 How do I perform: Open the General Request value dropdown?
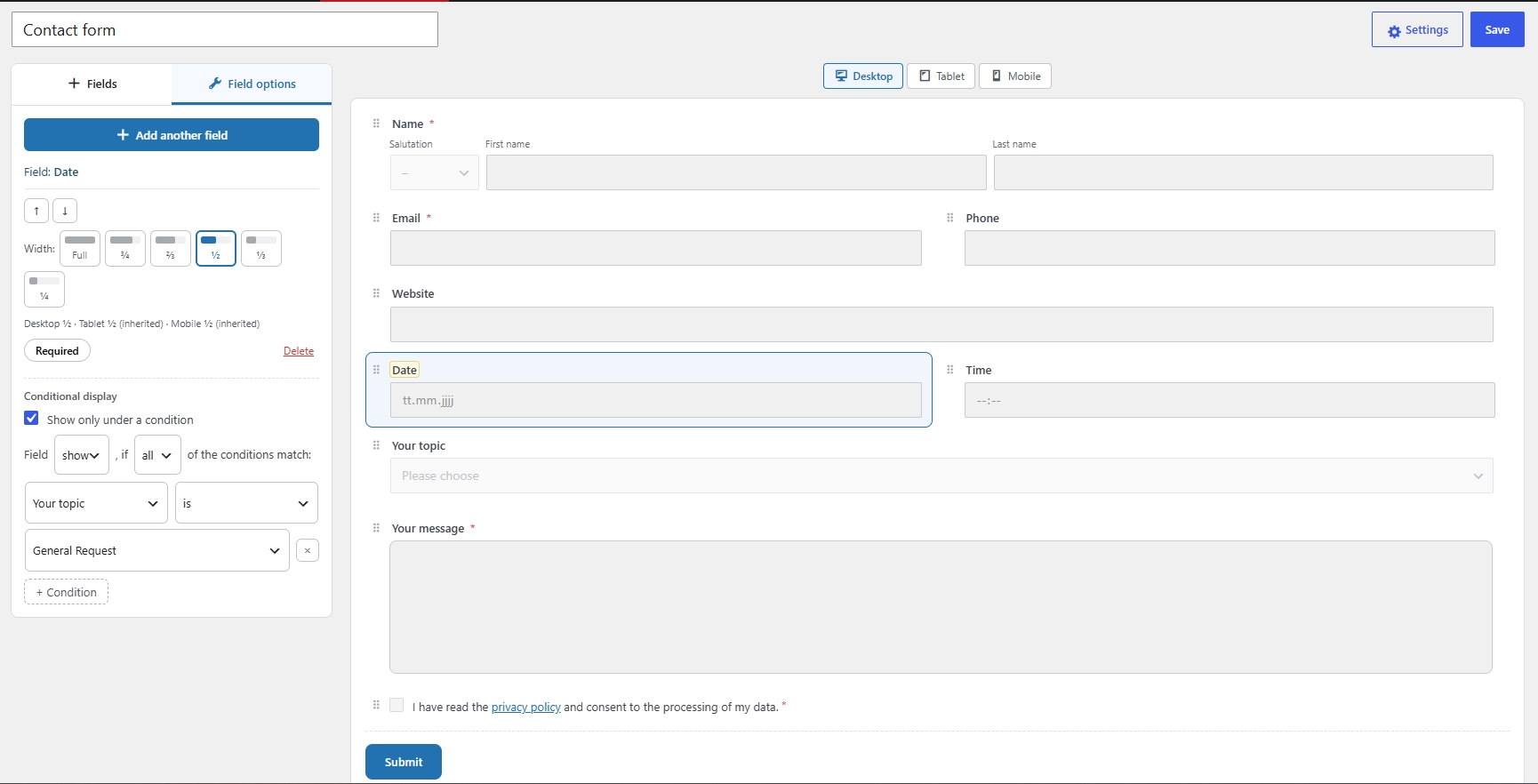click(x=157, y=550)
